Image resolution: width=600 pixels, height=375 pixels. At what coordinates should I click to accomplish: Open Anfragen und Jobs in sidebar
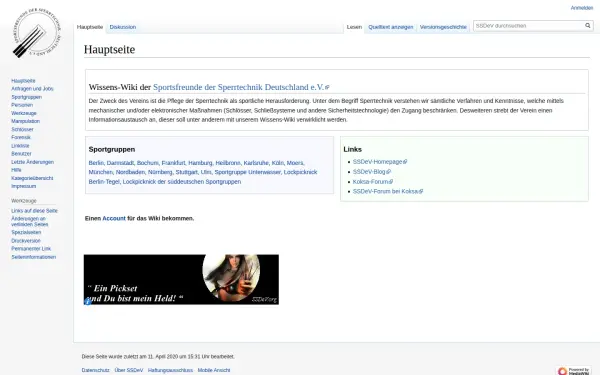pos(33,89)
